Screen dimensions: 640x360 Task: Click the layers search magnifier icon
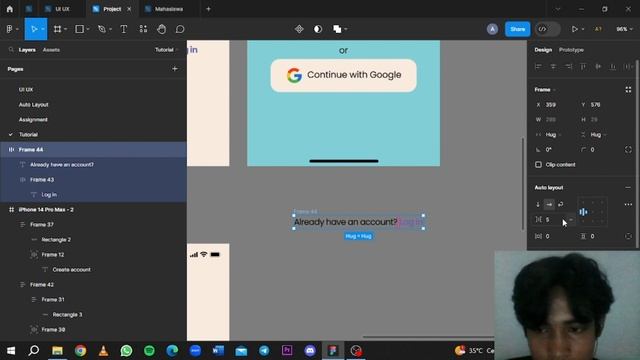click(11, 50)
